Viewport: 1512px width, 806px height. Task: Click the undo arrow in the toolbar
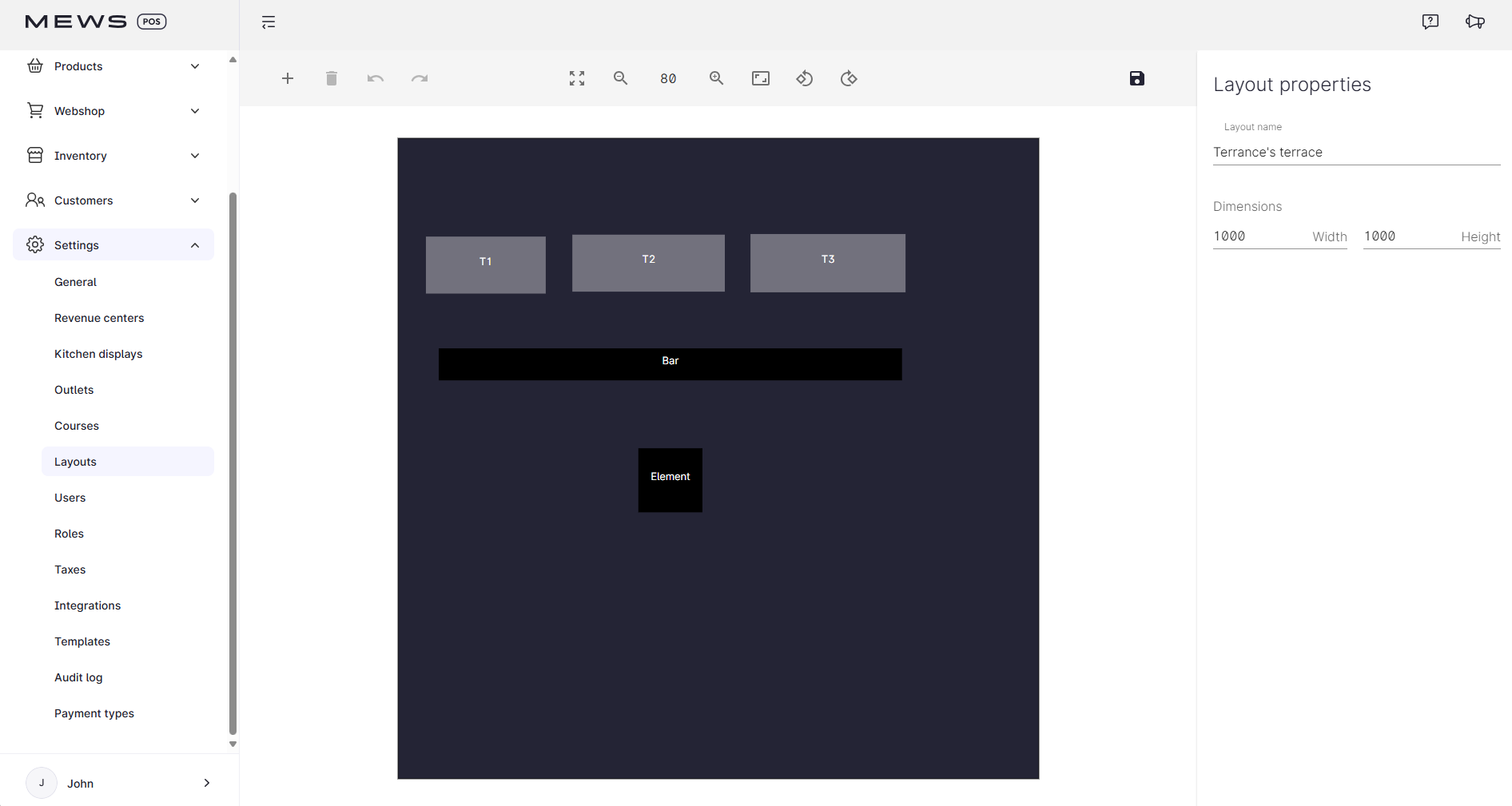pos(375,78)
